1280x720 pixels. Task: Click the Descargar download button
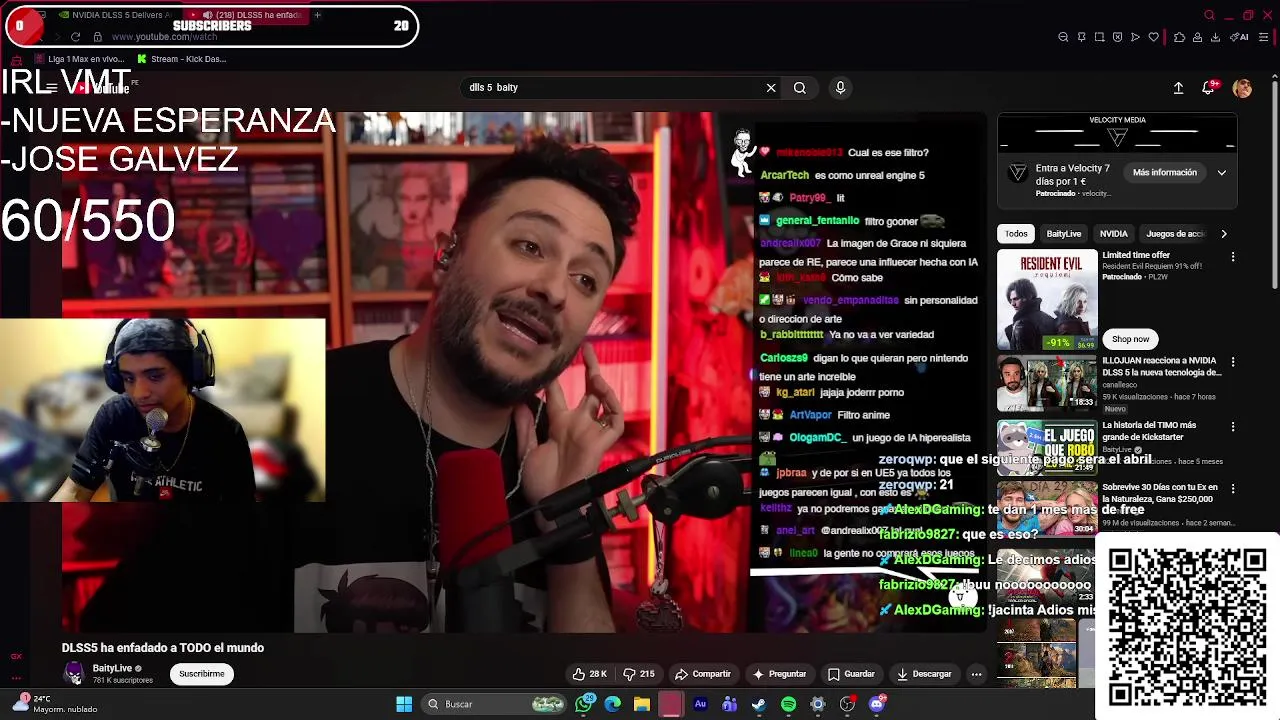(x=924, y=674)
